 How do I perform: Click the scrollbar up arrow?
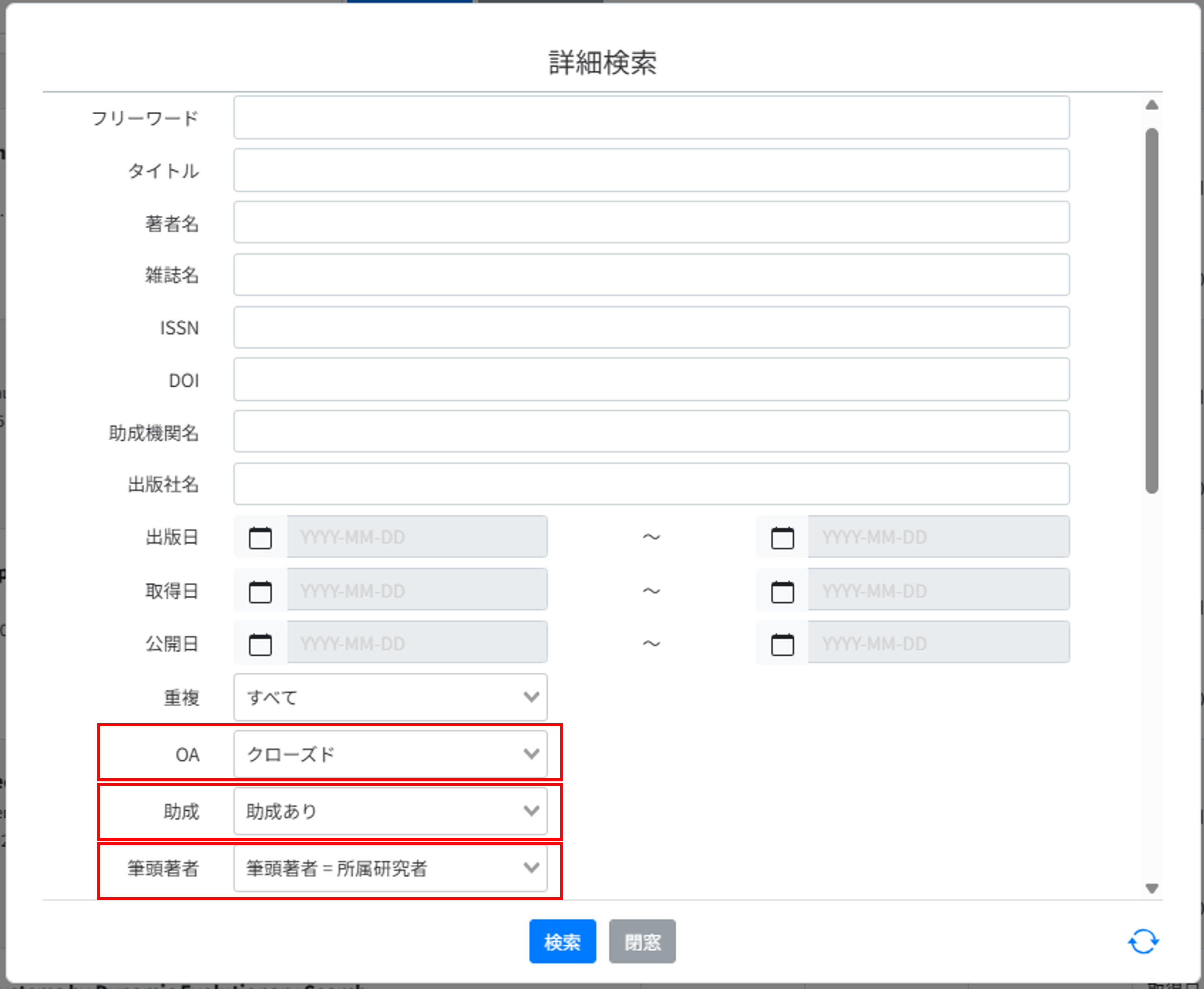click(x=1153, y=105)
